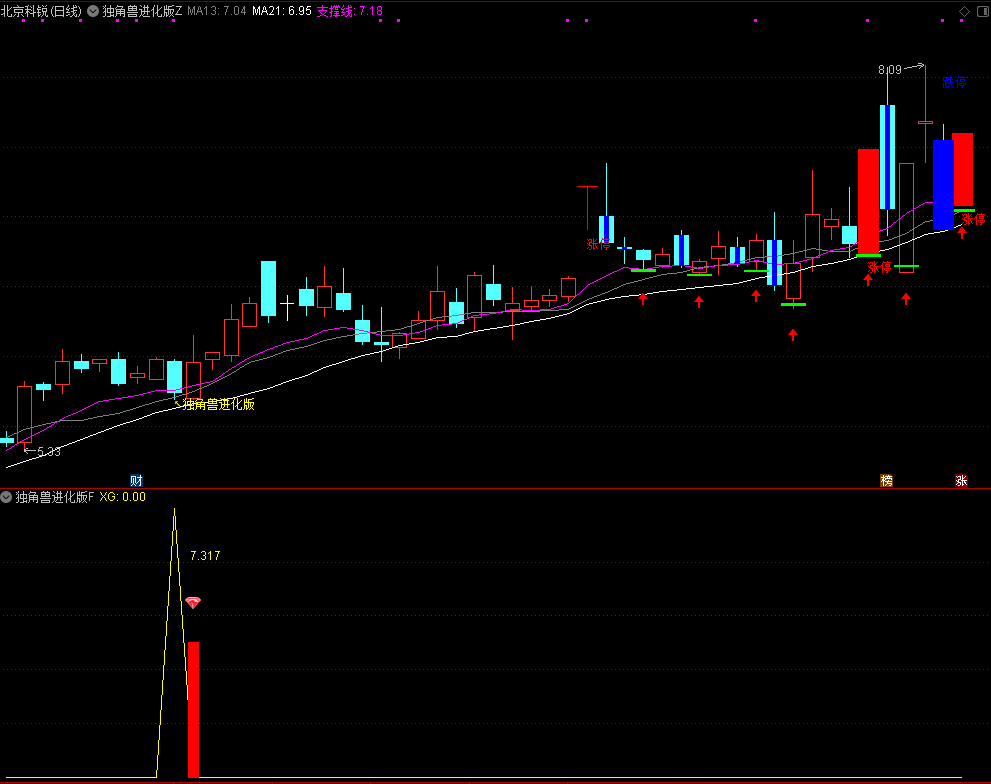This screenshot has width=991, height=784.
Task: Click the 榜 ranking event marker
Action: pos(886,480)
